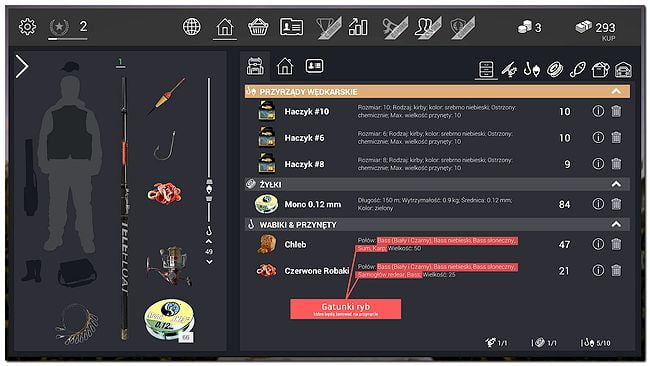Viewport: 650px width, 366px height.
Task: Open the world map globe
Action: click(x=192, y=27)
